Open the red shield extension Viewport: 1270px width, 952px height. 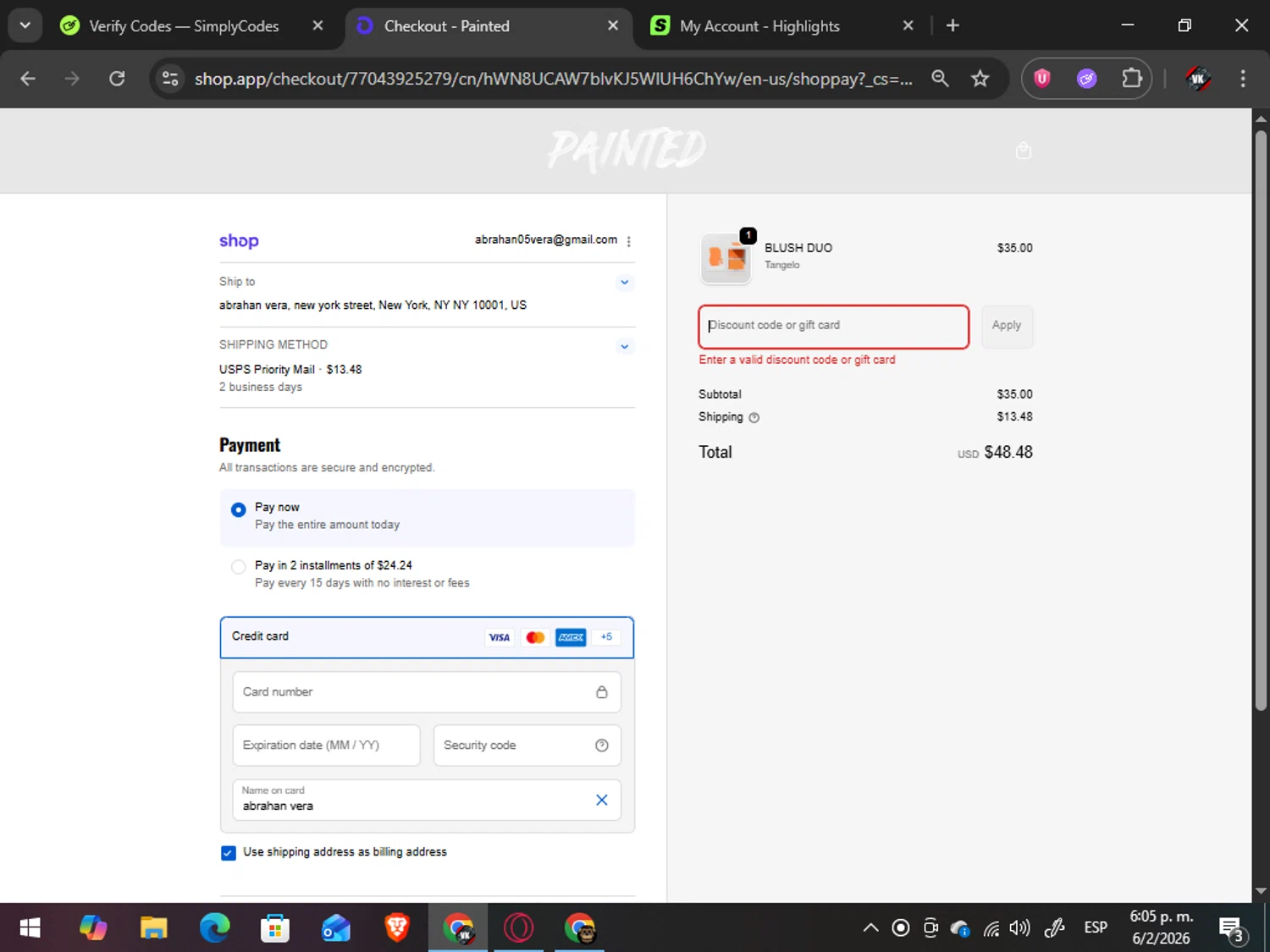click(x=1042, y=79)
